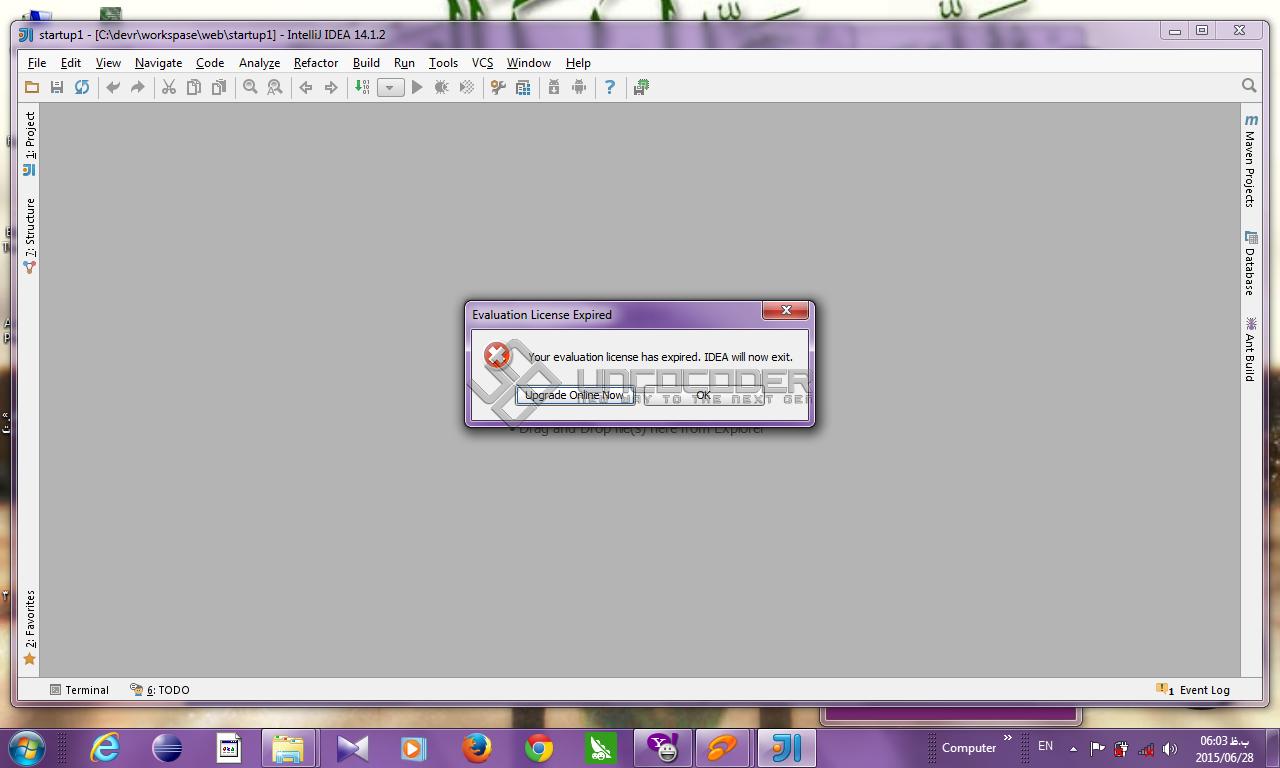1280x768 pixels.
Task: Click the Upgrade Online Now button
Action: click(x=574, y=395)
